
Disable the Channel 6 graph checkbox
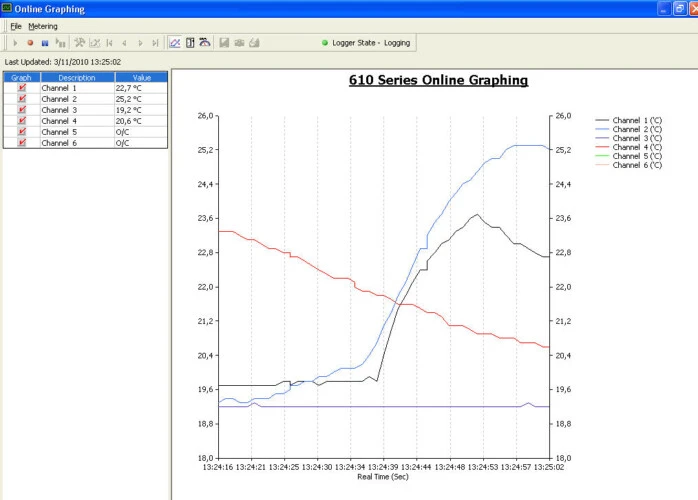22,143
